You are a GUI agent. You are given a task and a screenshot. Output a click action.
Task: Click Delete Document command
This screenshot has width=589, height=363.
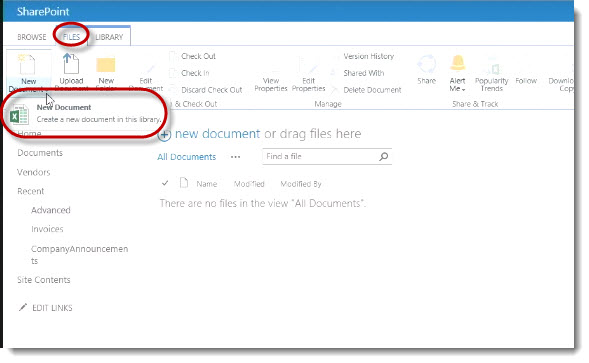point(372,90)
